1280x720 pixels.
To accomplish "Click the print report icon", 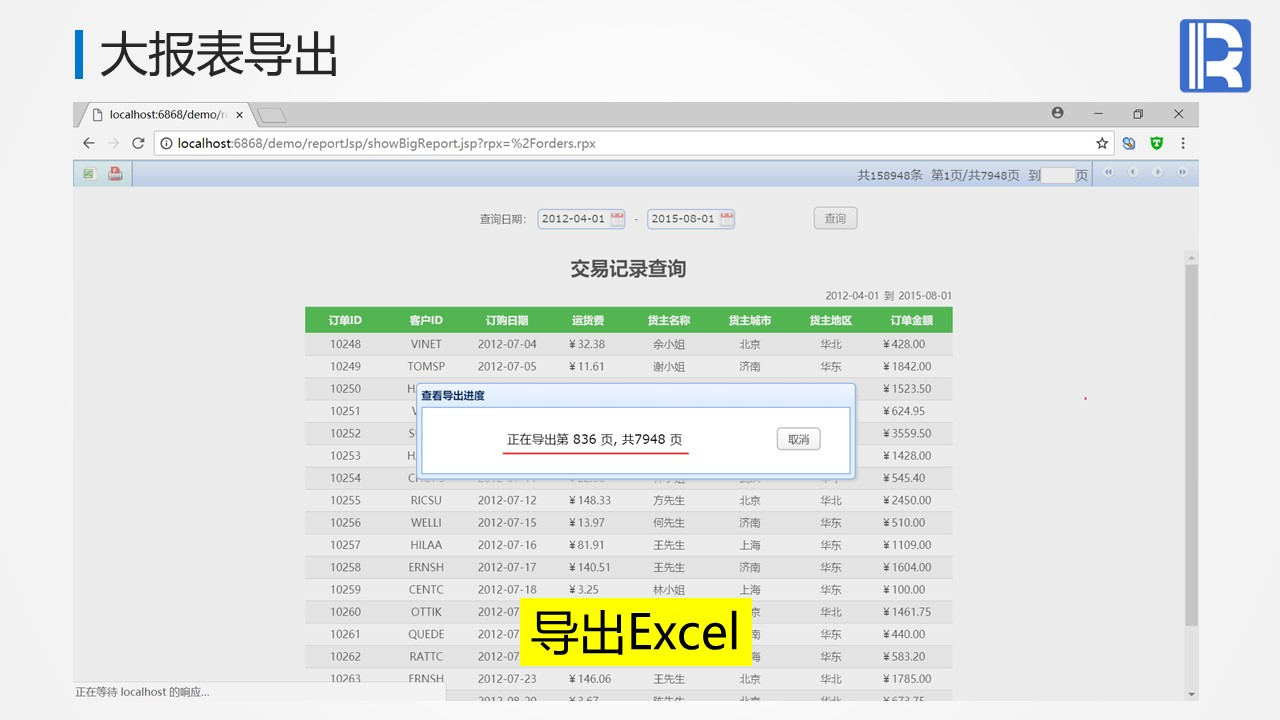I will coord(115,174).
